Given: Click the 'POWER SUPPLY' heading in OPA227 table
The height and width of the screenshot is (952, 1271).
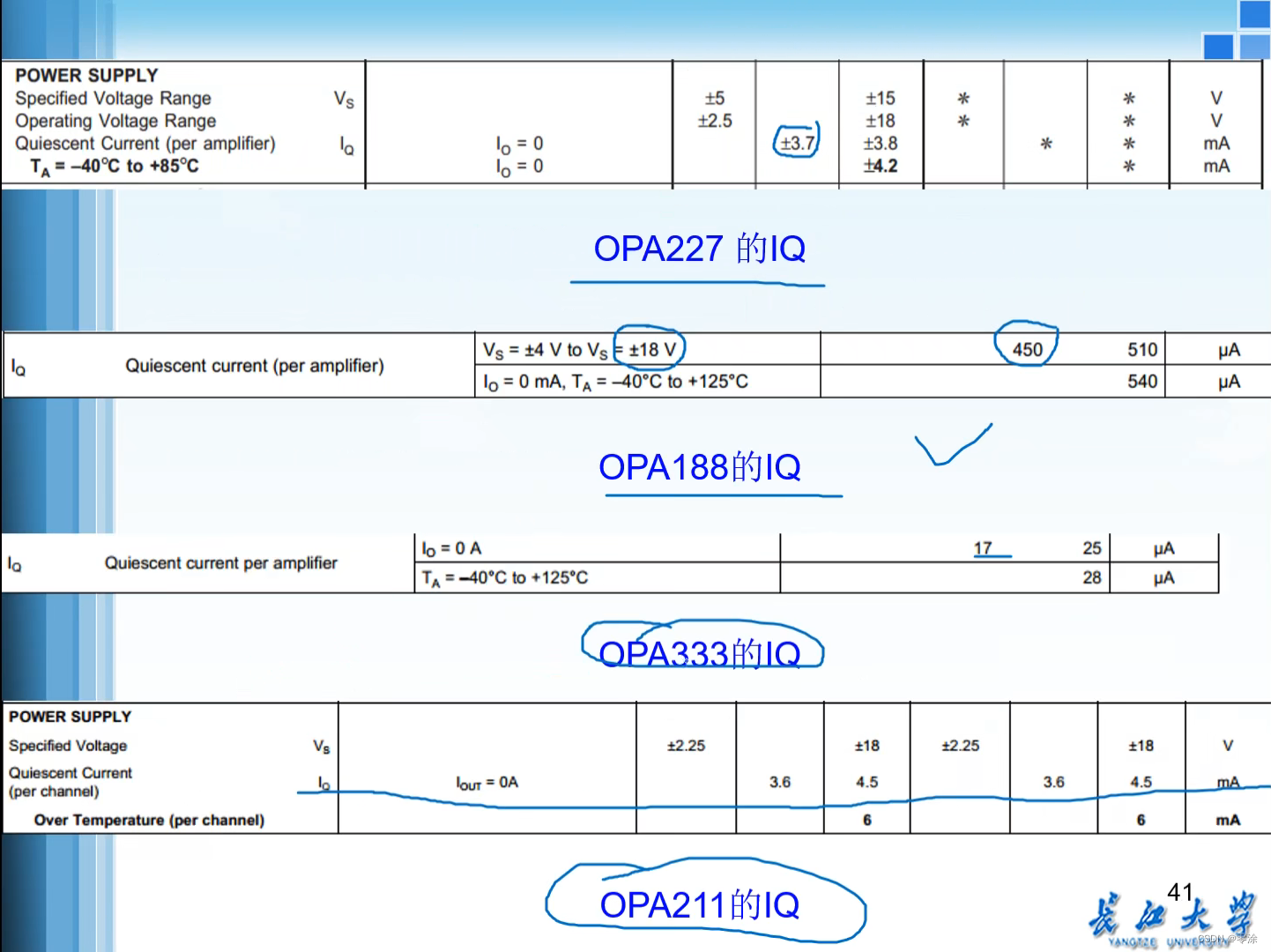Looking at the screenshot, I should tap(86, 75).
